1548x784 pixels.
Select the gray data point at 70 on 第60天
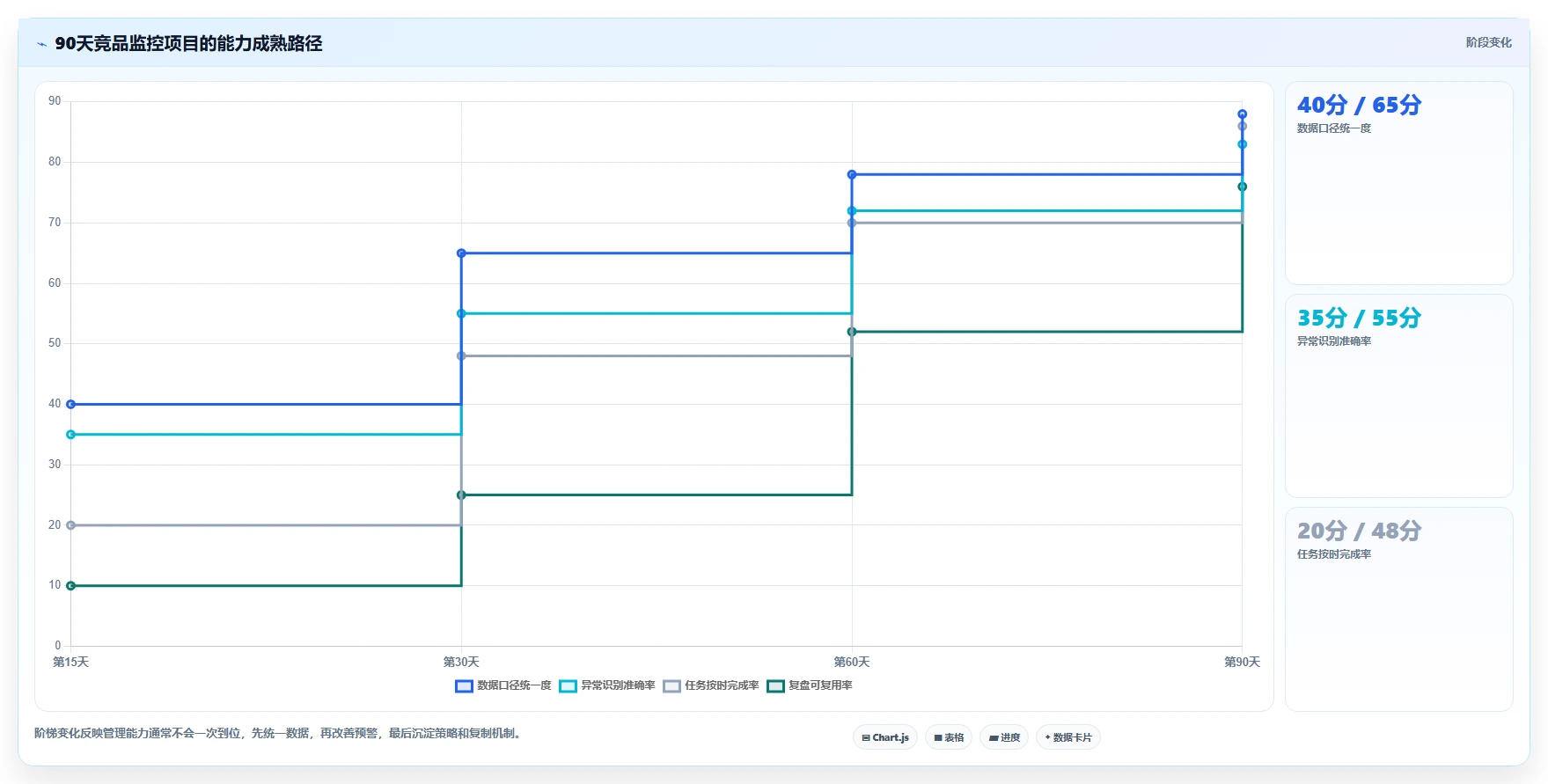click(852, 223)
